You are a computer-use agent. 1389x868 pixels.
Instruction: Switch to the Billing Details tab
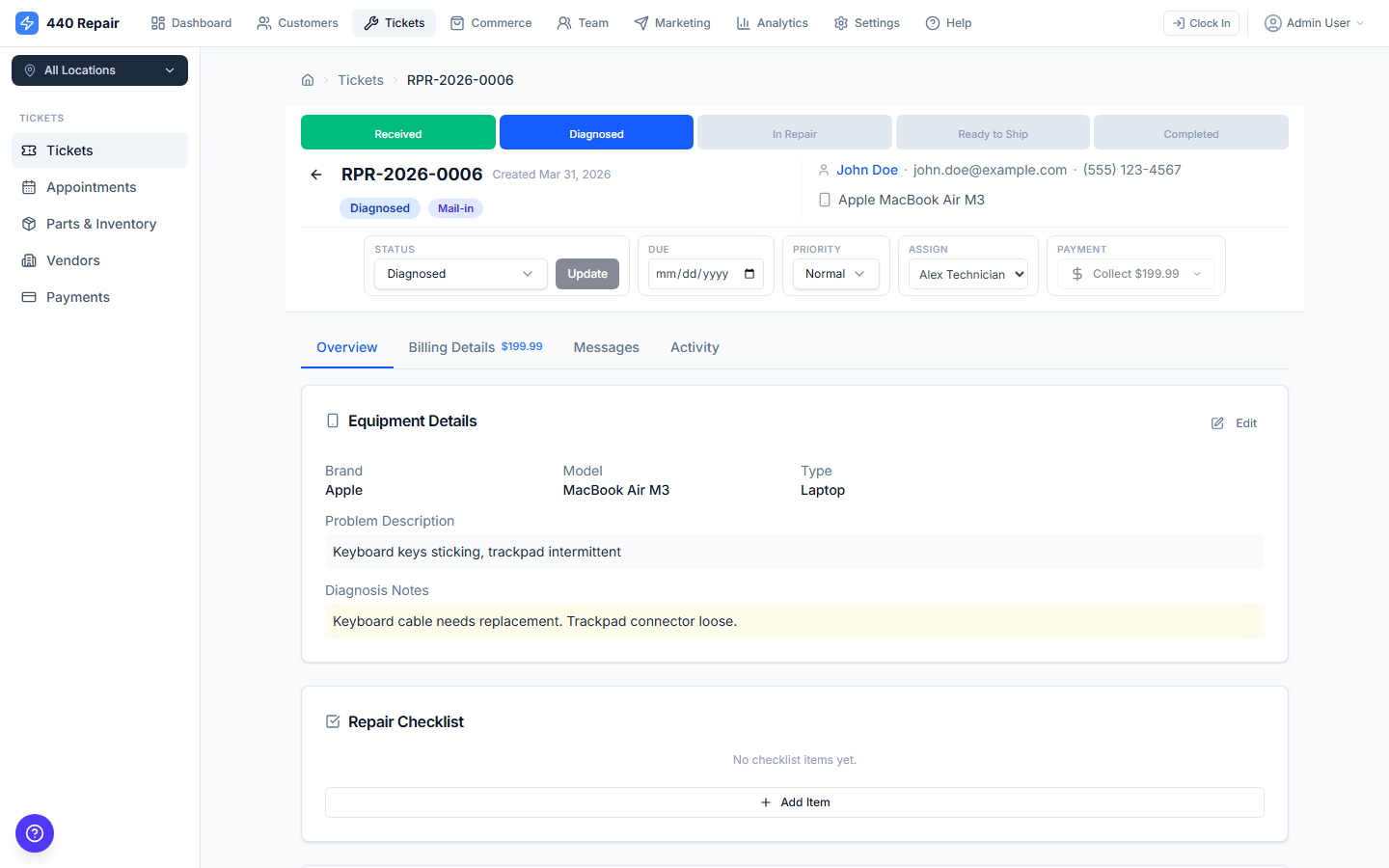[451, 347]
